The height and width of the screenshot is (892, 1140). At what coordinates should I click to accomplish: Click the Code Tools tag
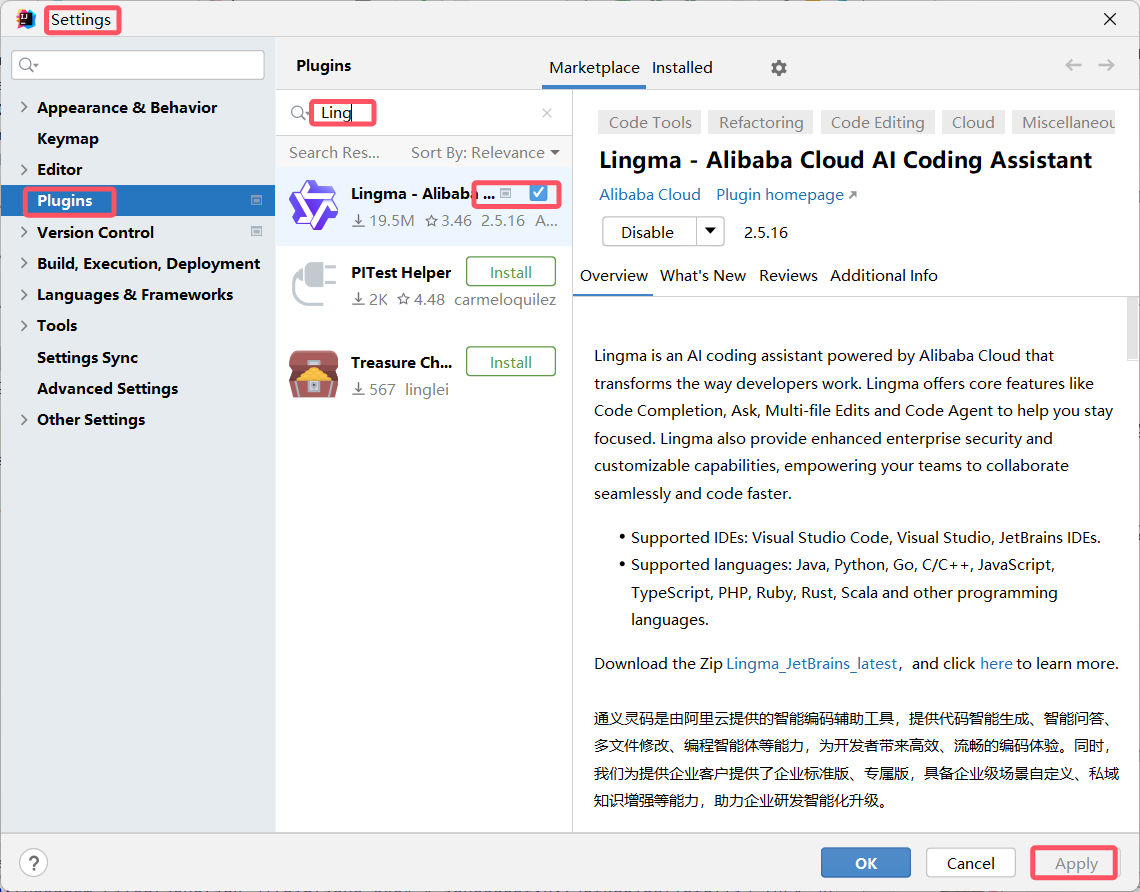[x=650, y=122]
